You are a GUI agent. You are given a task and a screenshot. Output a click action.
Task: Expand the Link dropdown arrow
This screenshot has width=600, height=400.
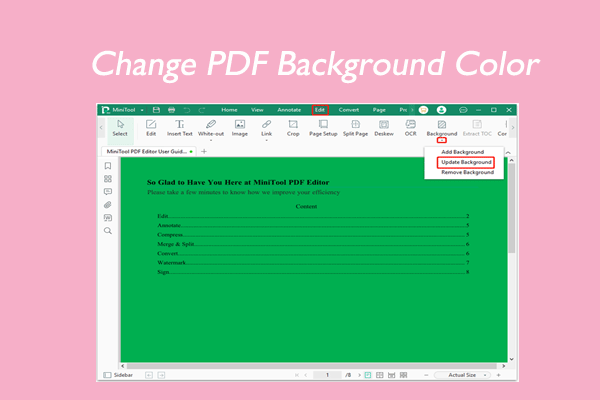tap(266, 140)
